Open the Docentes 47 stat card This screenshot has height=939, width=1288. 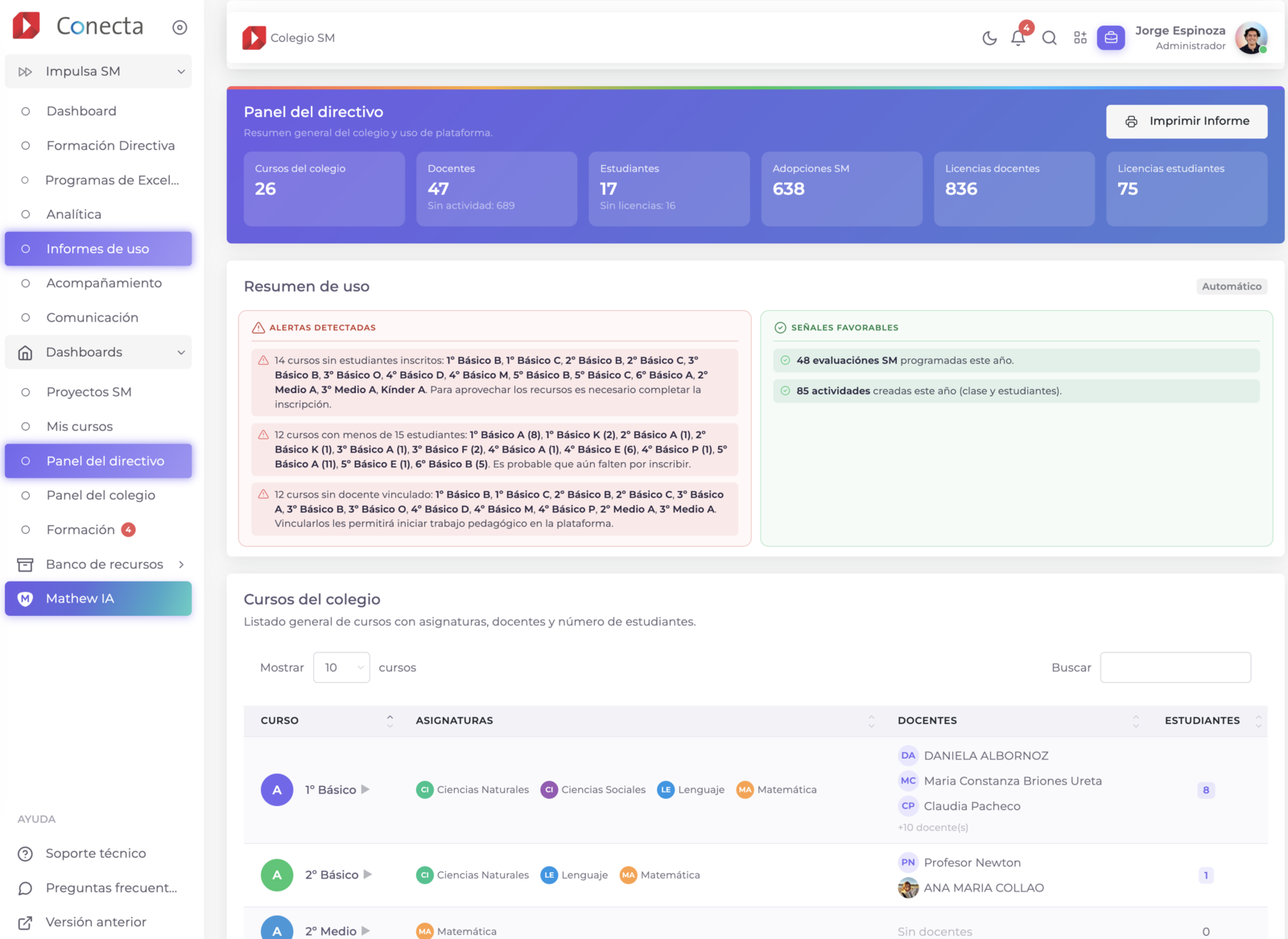497,189
